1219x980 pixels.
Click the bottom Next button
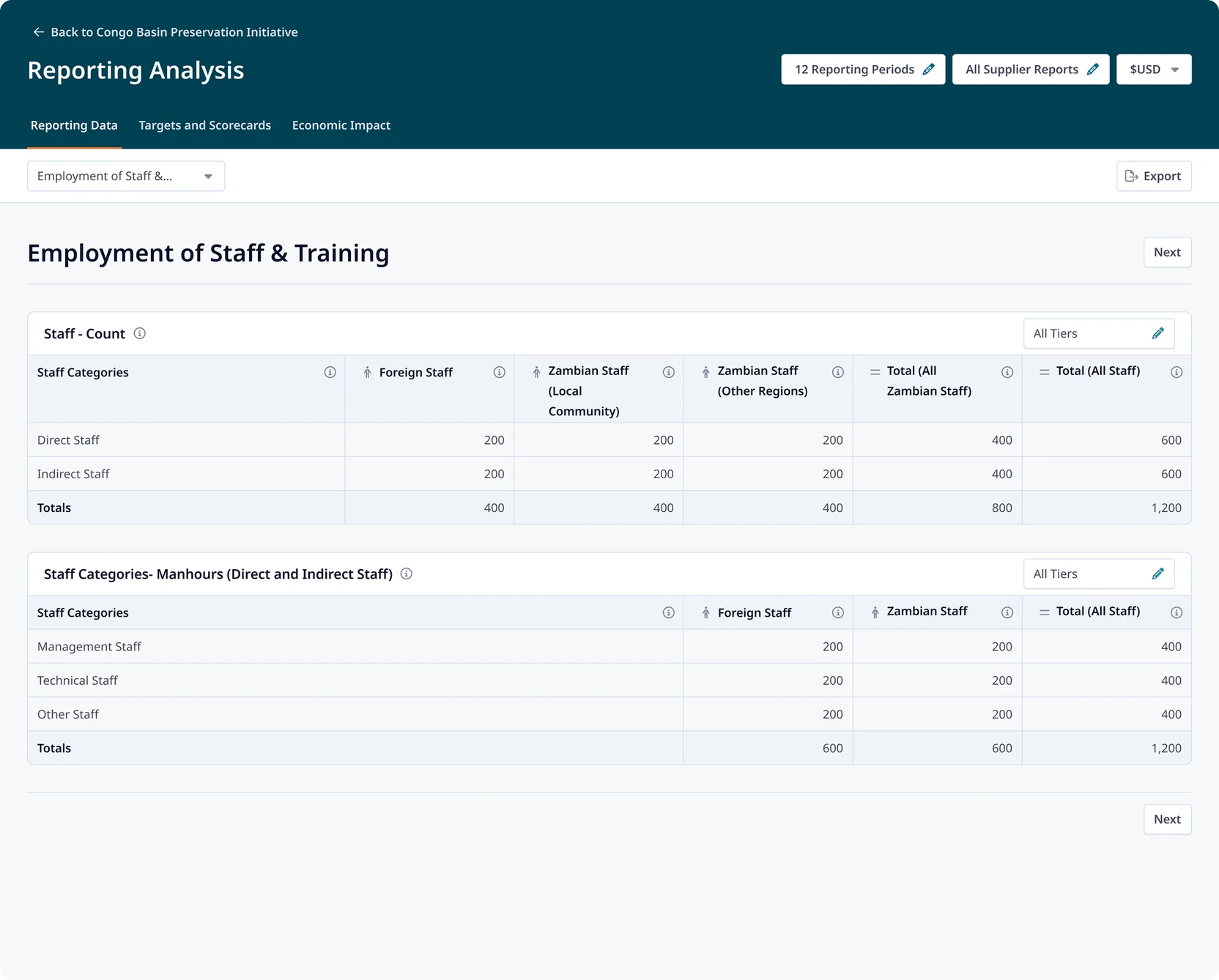[x=1168, y=819]
